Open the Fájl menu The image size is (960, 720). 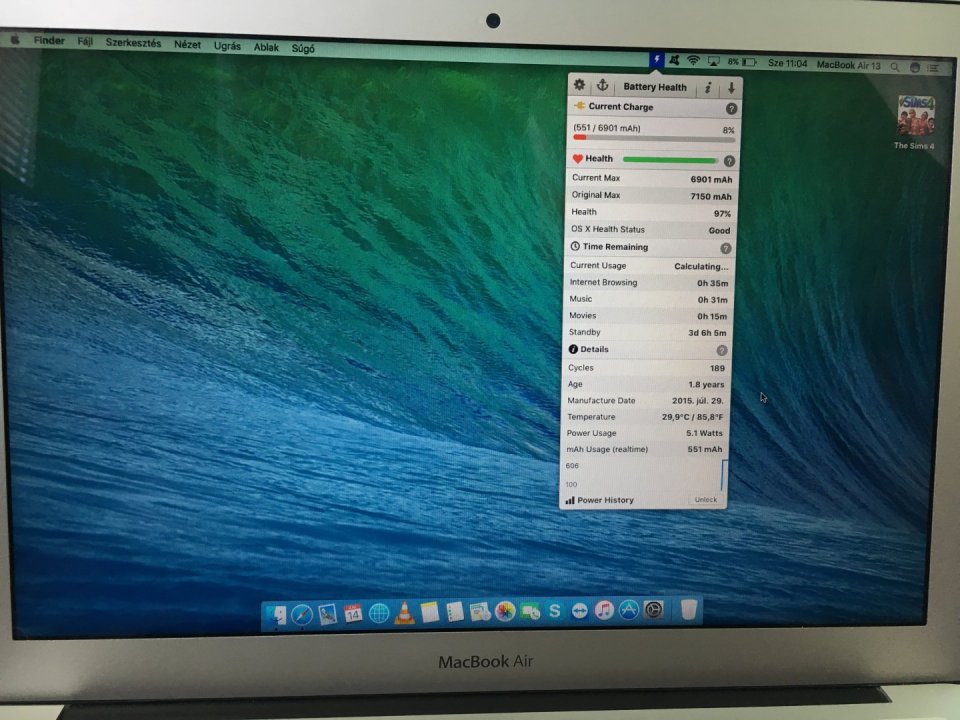tap(85, 42)
